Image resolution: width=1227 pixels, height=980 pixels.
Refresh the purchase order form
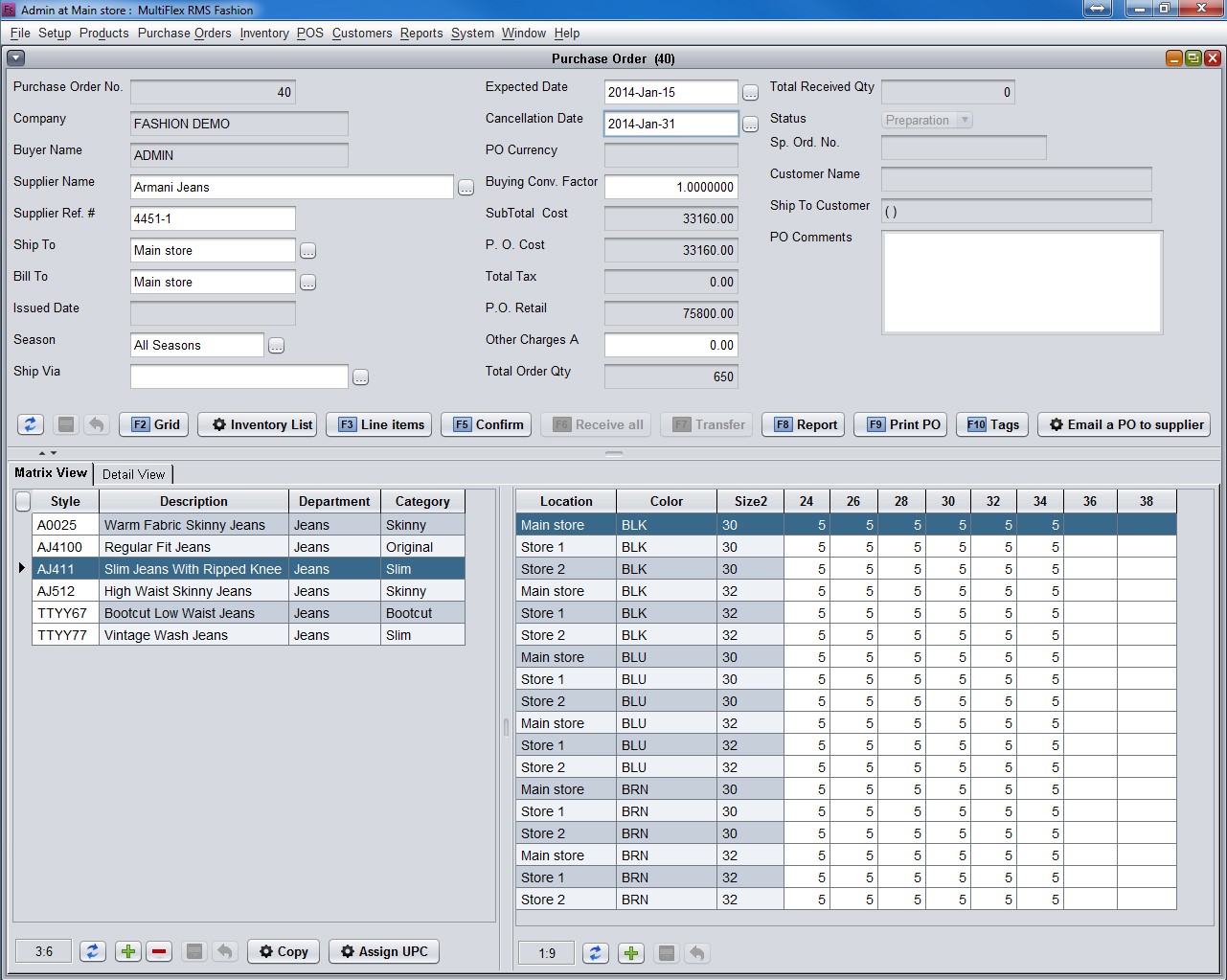[x=30, y=424]
